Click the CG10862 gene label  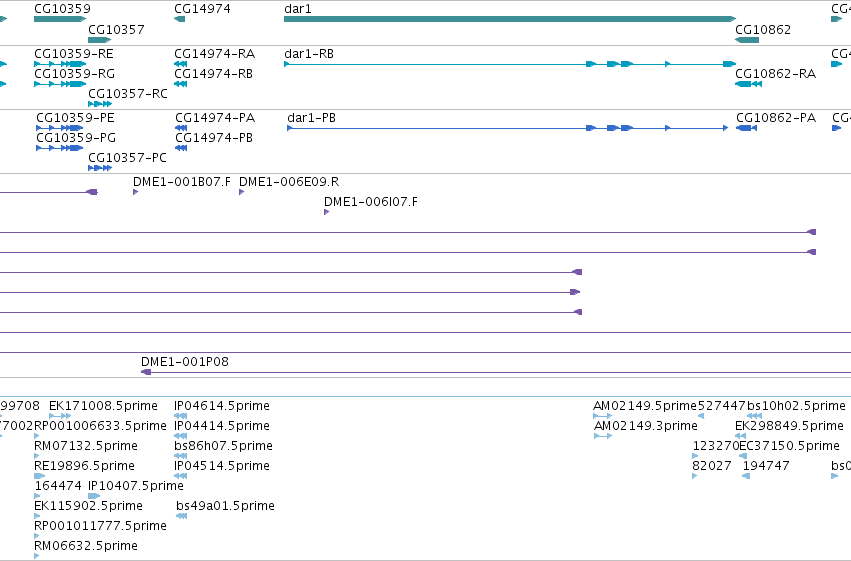[x=763, y=29]
